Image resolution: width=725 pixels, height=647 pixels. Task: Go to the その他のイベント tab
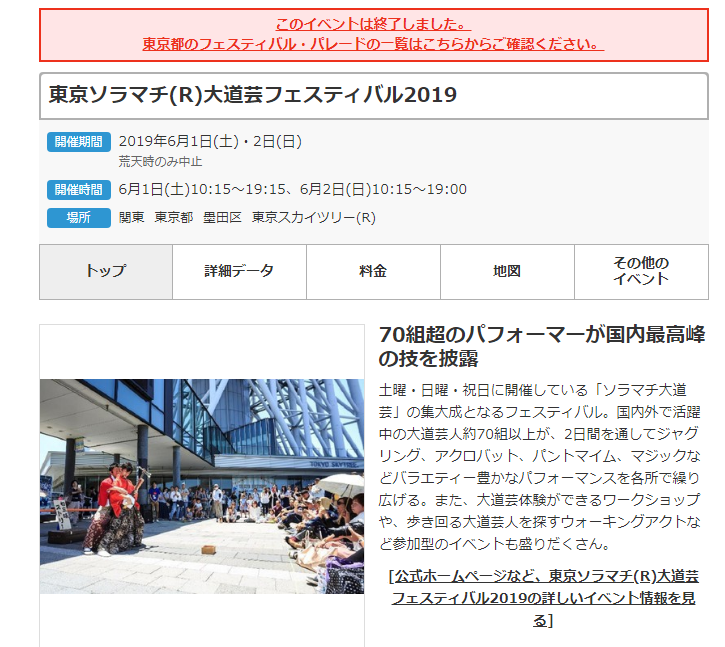tap(641, 272)
